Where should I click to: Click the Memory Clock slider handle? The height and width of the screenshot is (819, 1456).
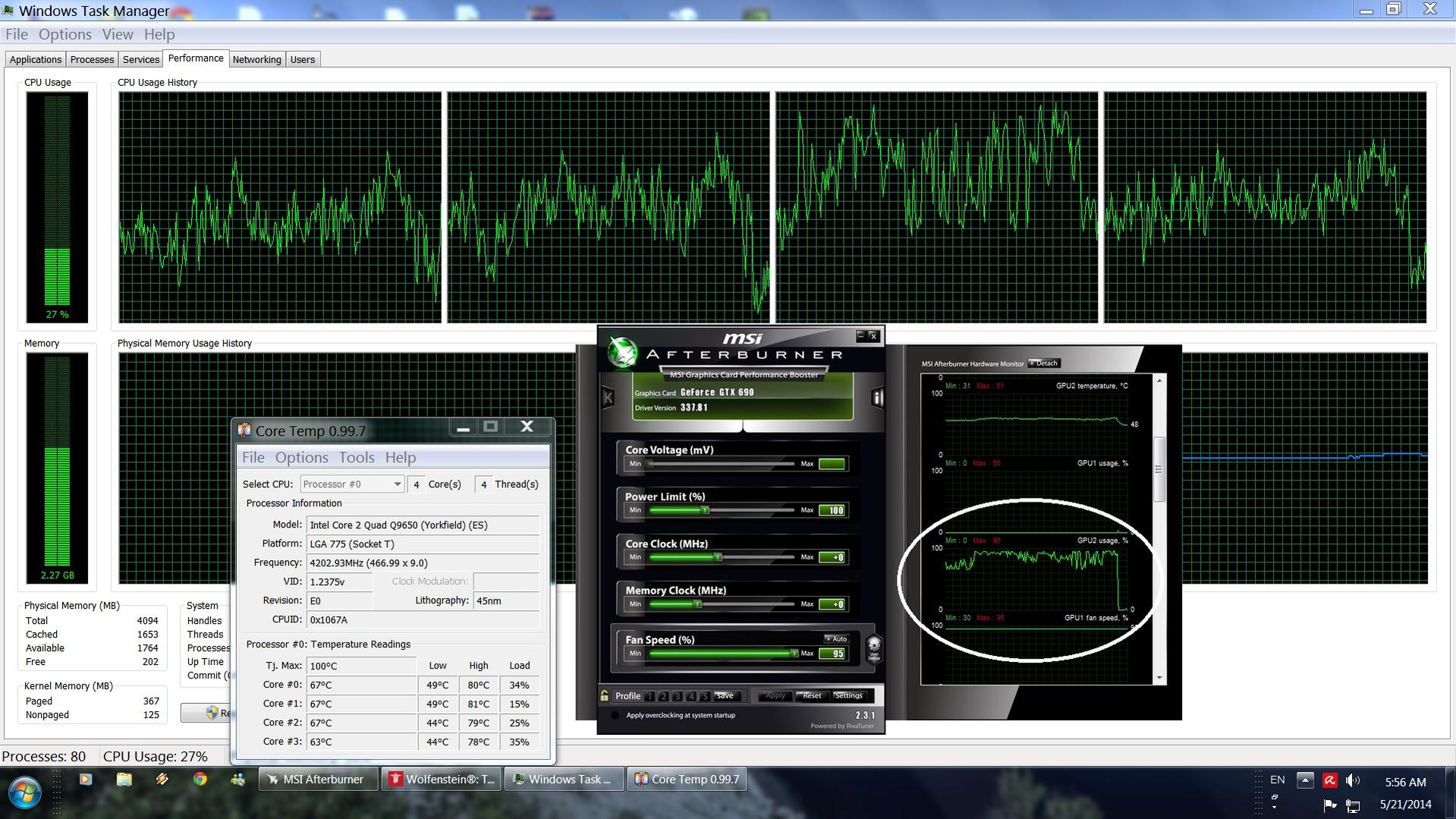click(697, 604)
